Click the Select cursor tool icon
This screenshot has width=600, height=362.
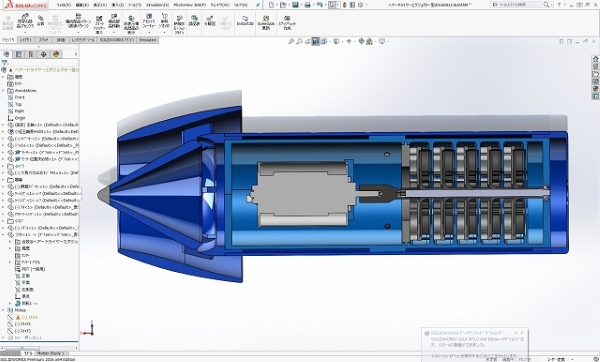coord(332,5)
